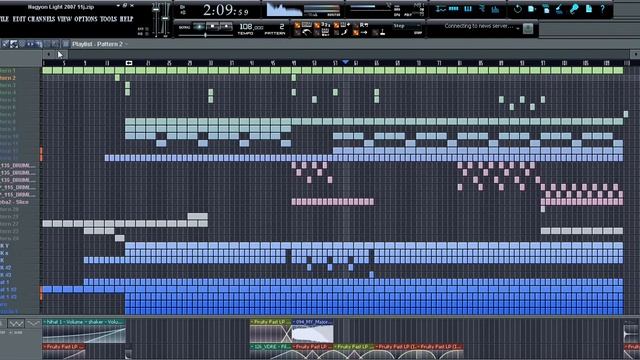Open the Mixer window icon

495,9
